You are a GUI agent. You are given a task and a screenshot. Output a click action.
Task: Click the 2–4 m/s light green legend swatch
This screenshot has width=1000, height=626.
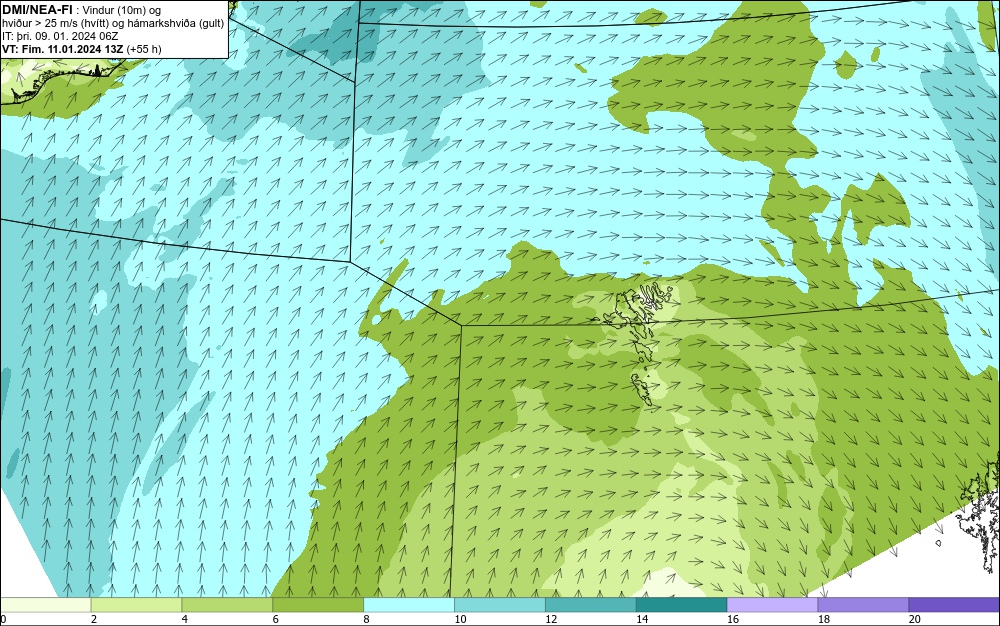pyautogui.click(x=136, y=604)
